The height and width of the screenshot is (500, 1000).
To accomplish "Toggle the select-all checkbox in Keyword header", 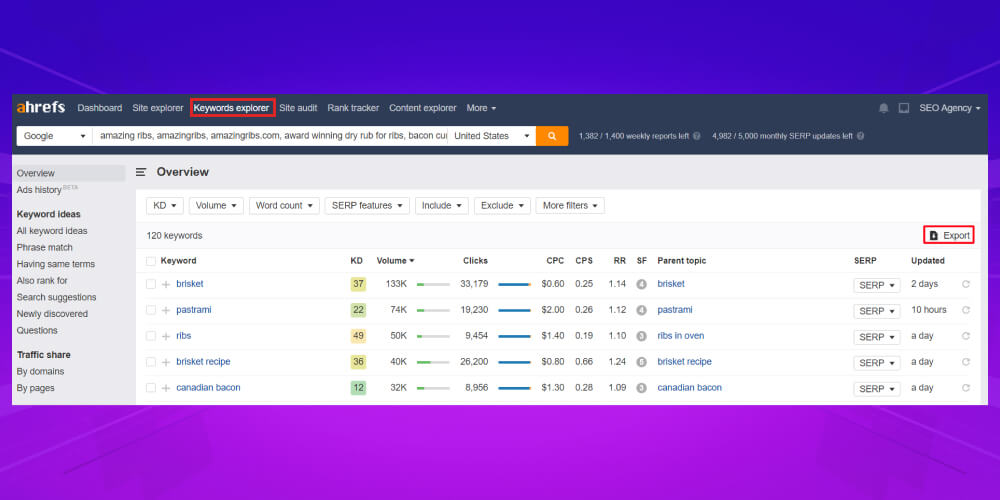I will point(151,261).
